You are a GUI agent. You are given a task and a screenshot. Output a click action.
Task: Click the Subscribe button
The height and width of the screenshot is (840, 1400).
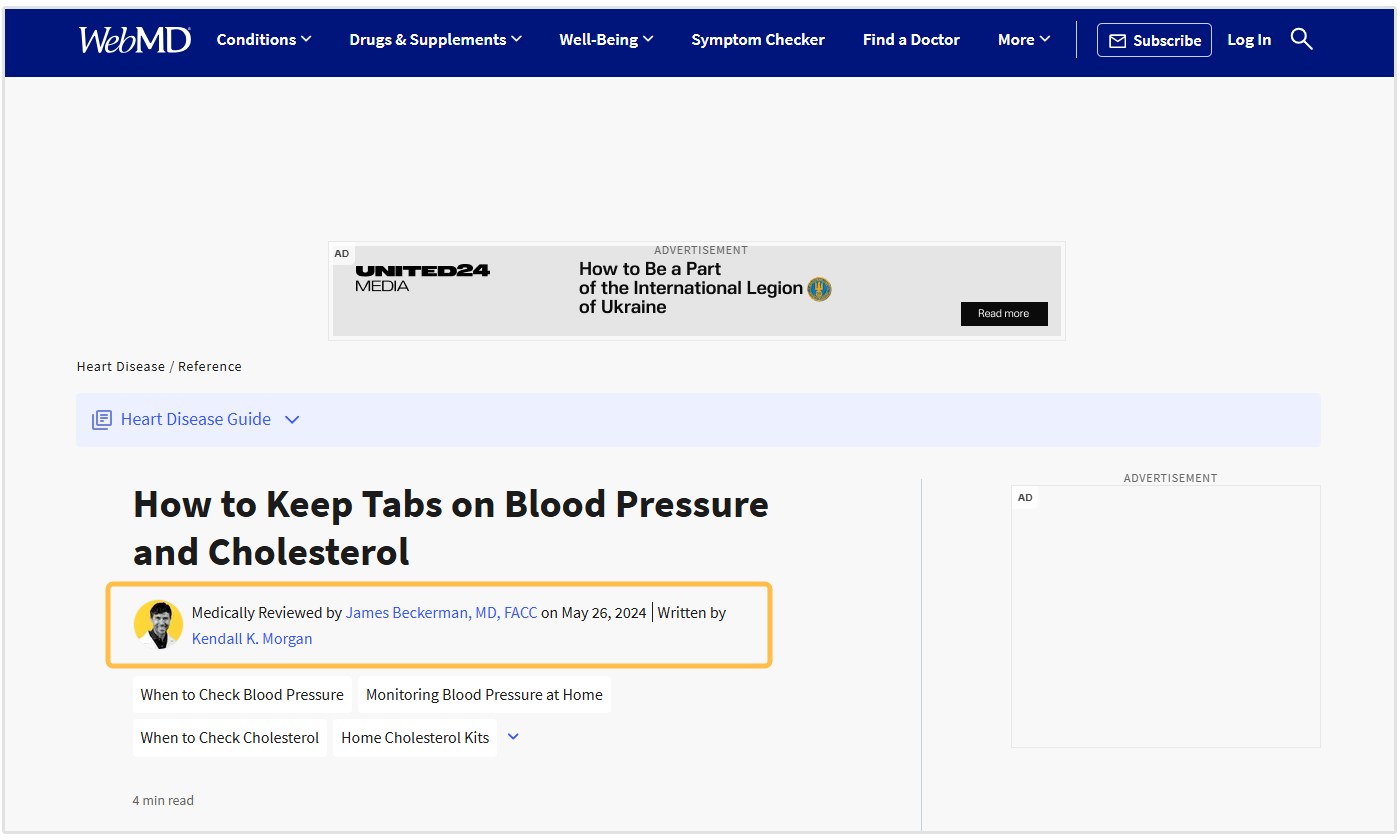coord(1154,40)
